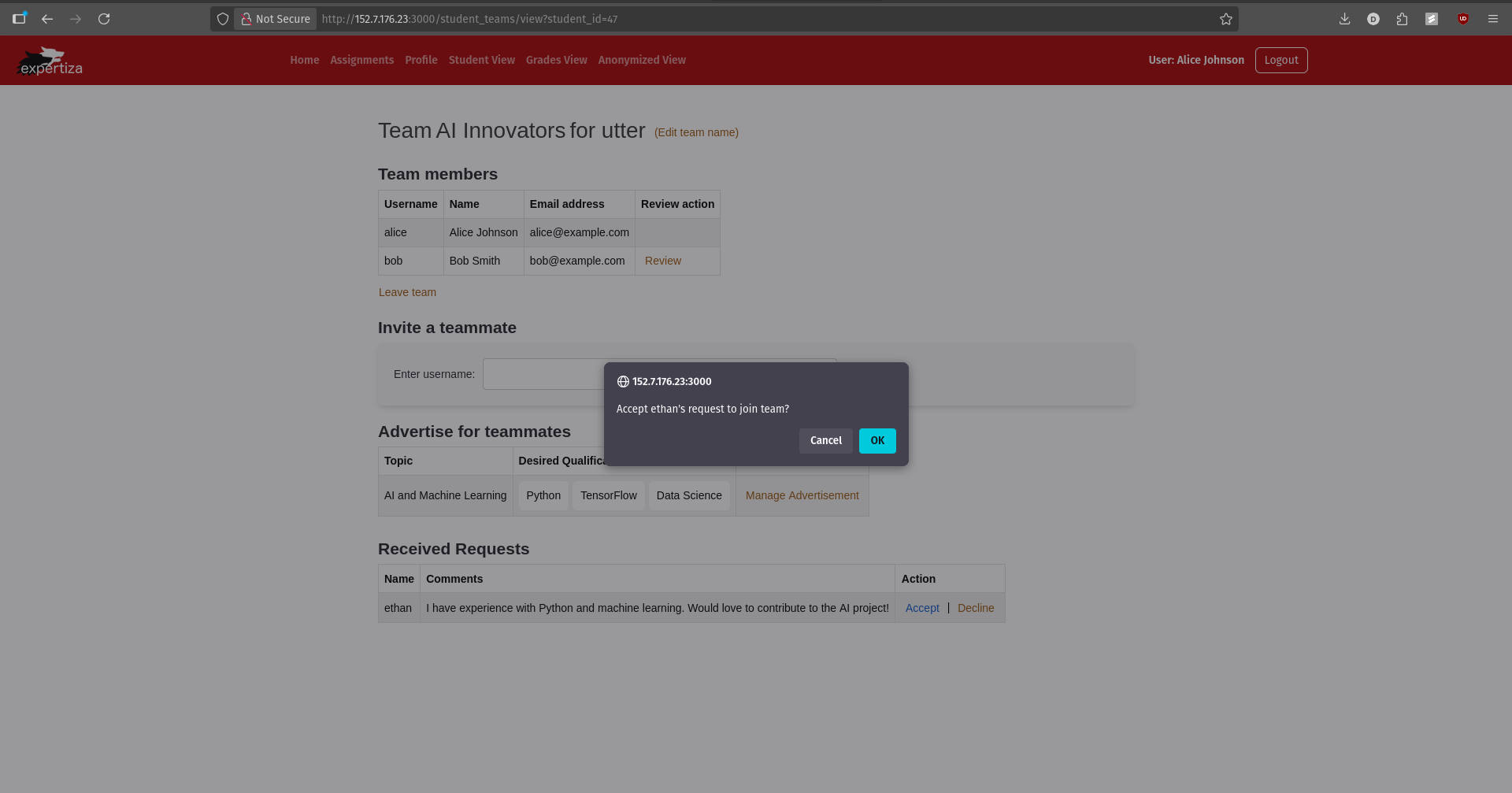Open Grades View in navbar
1512x793 pixels.
[x=556, y=60]
